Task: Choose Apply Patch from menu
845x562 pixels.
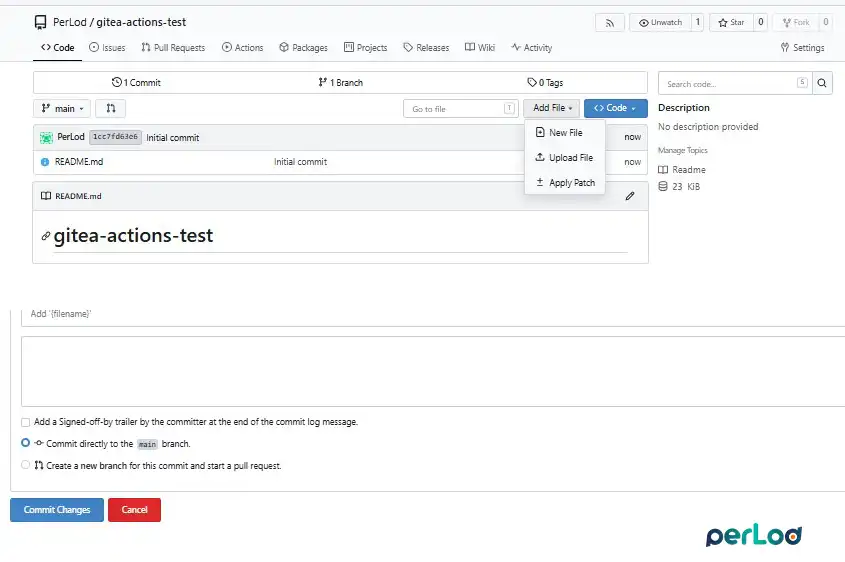Action: [565, 183]
